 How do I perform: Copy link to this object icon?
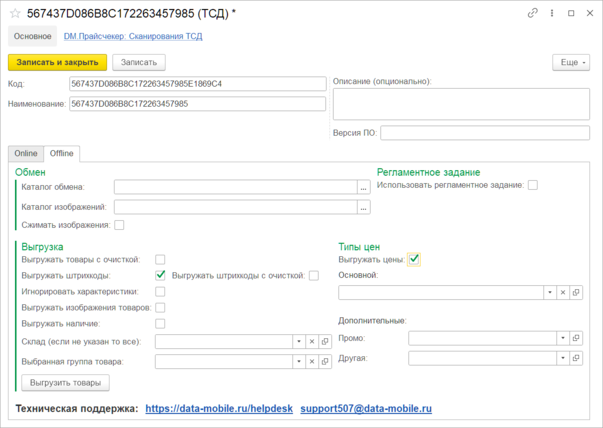pyautogui.click(x=533, y=13)
